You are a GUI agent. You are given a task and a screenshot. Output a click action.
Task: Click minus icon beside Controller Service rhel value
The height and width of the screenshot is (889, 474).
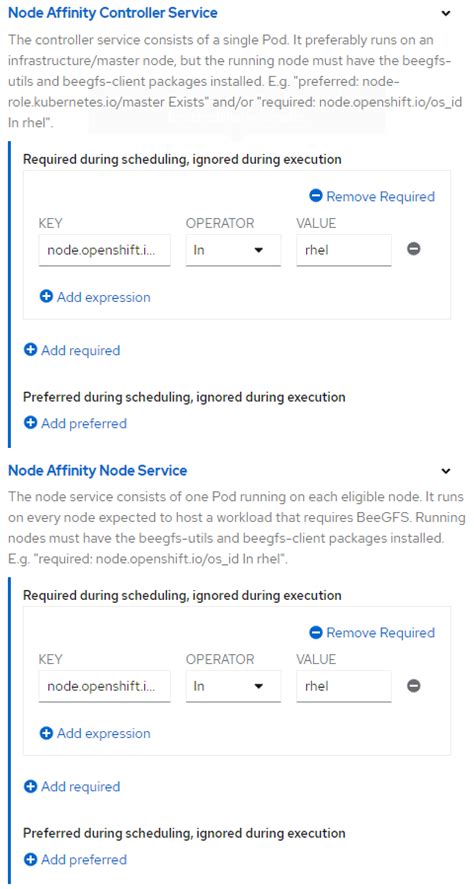(414, 249)
